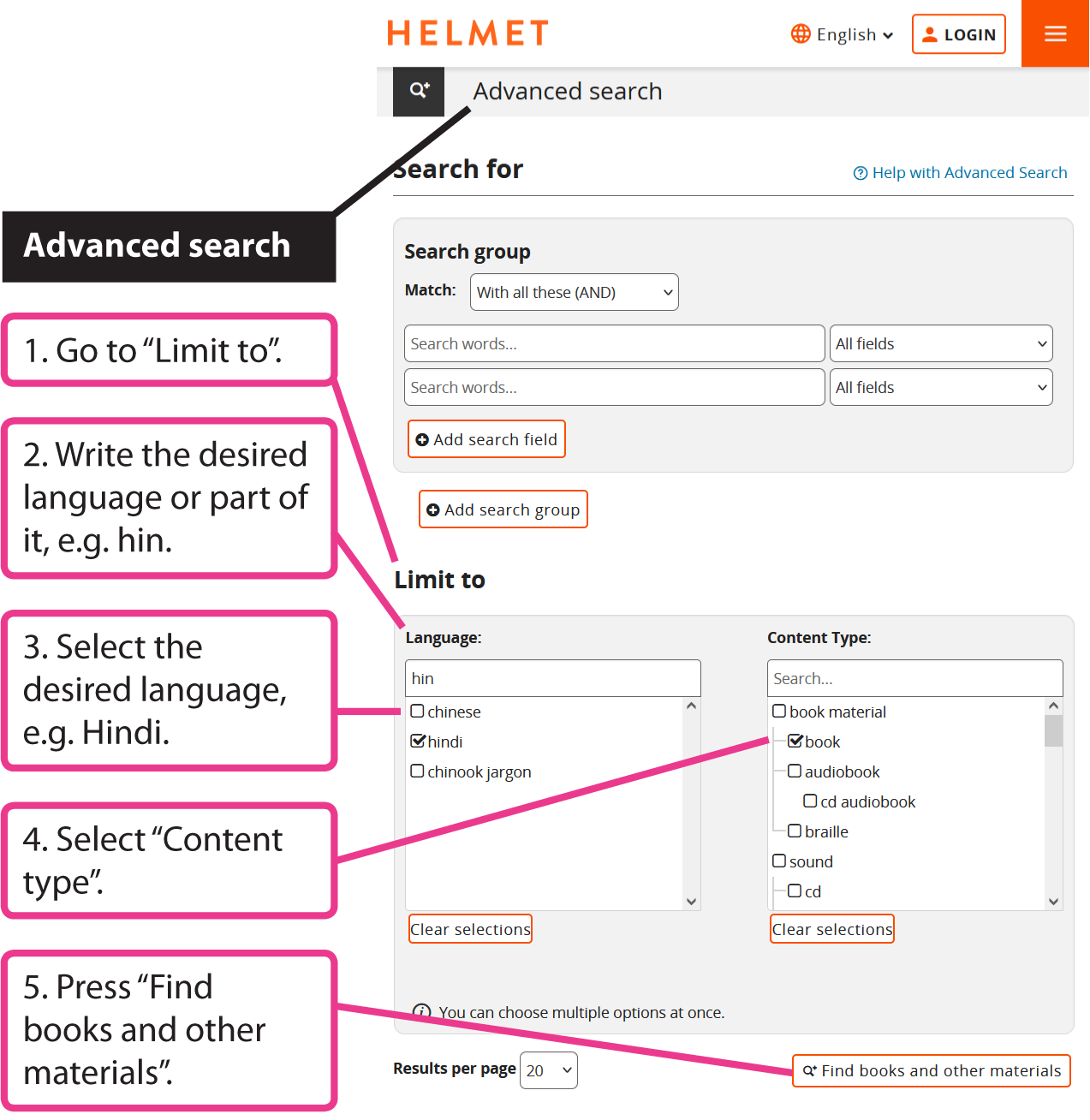The width and height of the screenshot is (1090, 1120).
Task: Check the chinese language checkbox
Action: coord(418,712)
